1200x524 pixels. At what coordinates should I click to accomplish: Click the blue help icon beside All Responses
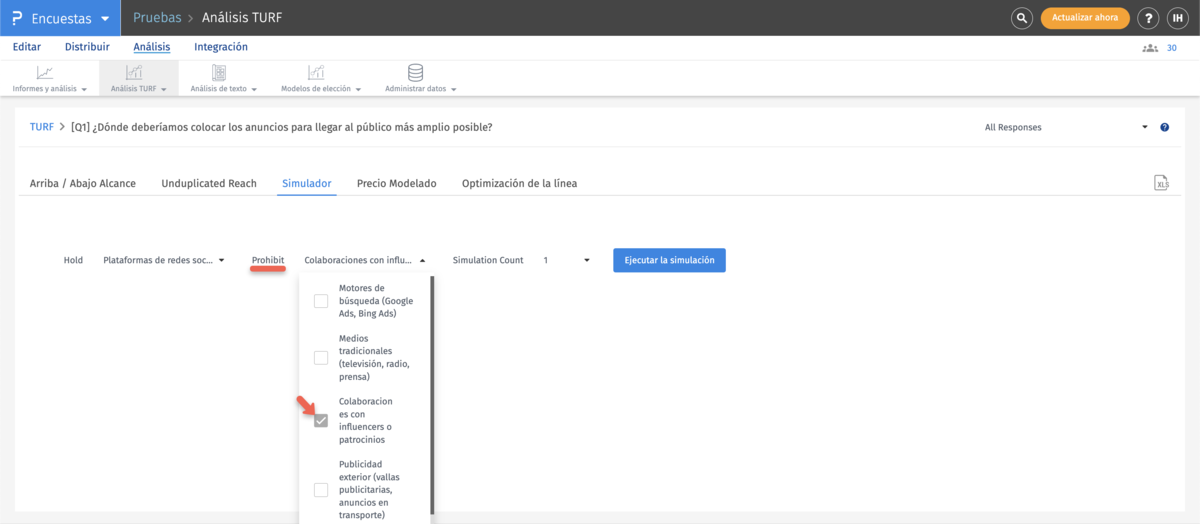1164,128
